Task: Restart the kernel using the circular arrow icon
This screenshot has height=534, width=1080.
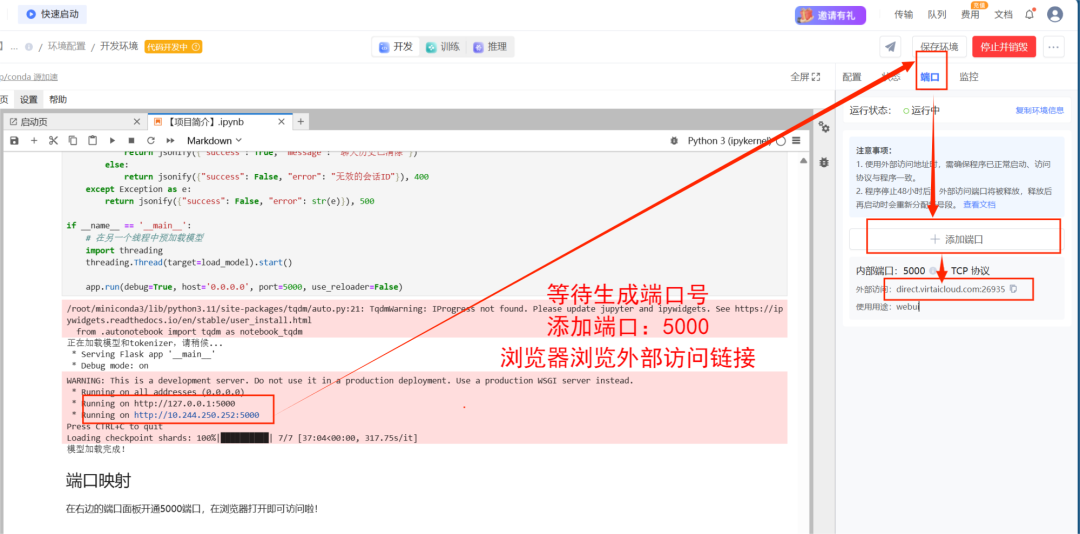Action: [x=151, y=141]
